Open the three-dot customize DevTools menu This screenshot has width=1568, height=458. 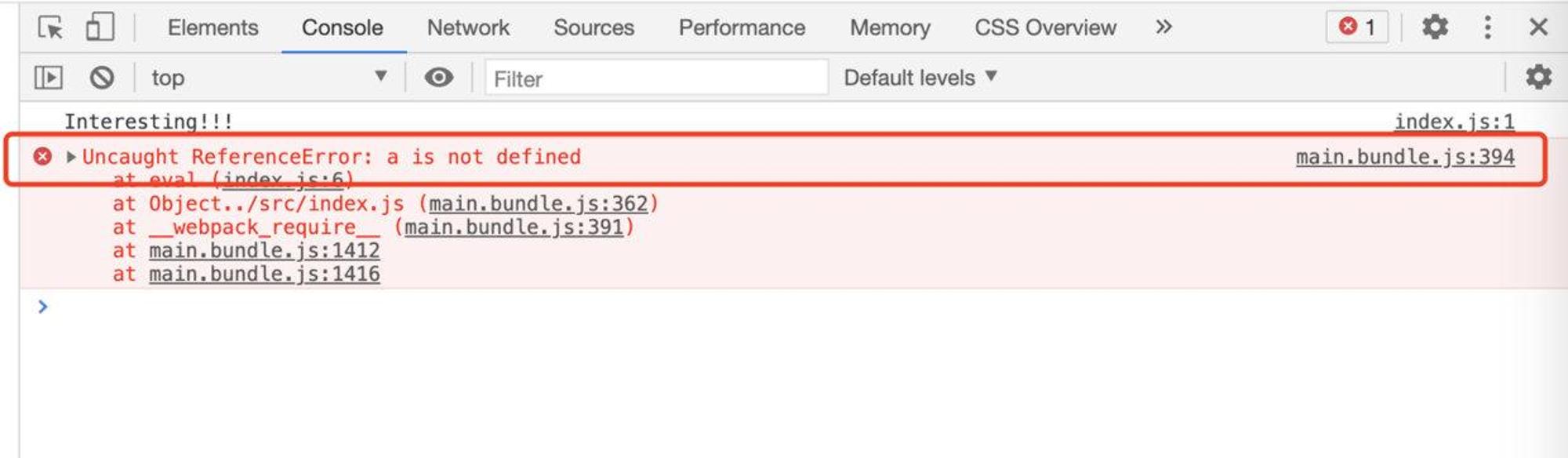pyautogui.click(x=1487, y=27)
